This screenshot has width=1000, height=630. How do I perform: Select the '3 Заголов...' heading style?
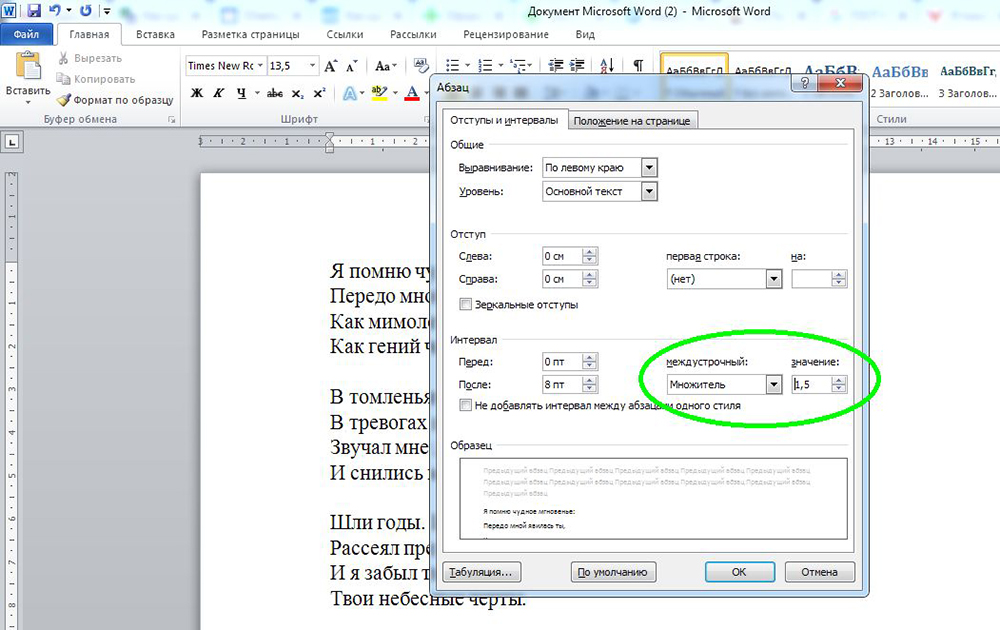[x=967, y=80]
